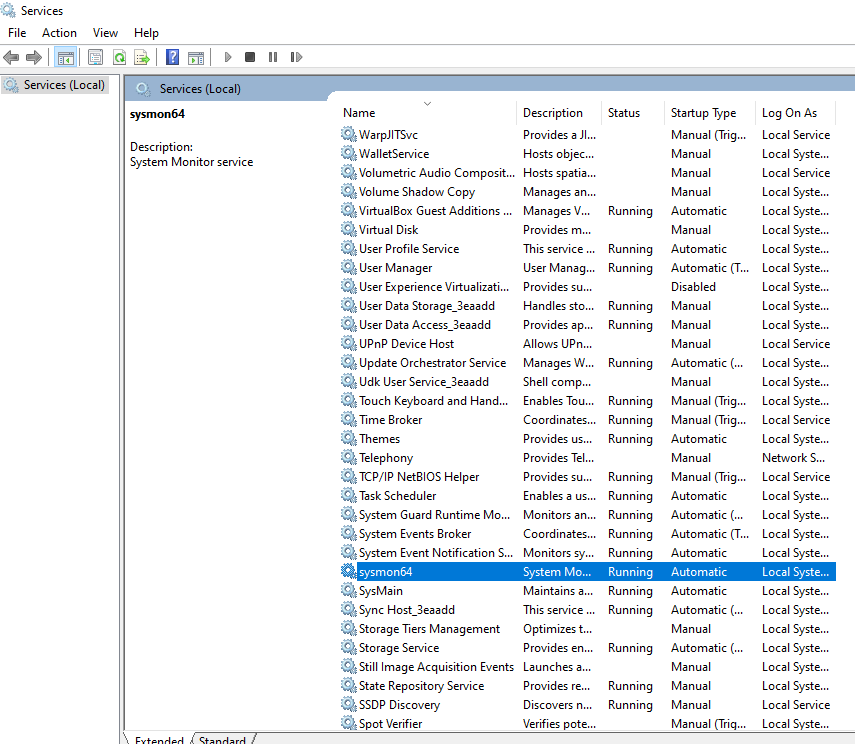Open the View menu
The height and width of the screenshot is (744, 855).
pos(105,33)
